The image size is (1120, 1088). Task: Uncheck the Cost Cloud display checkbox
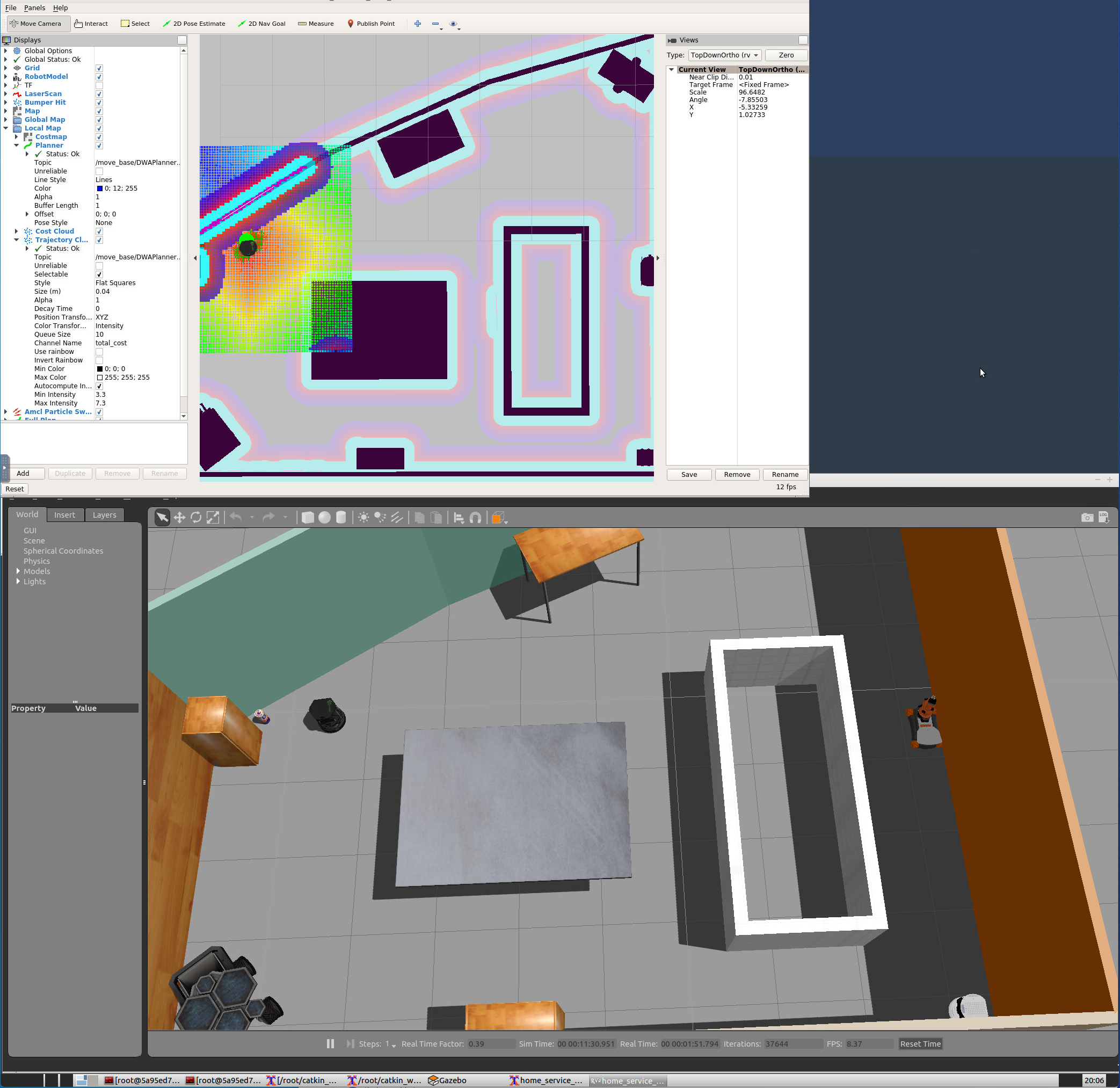[x=99, y=231]
